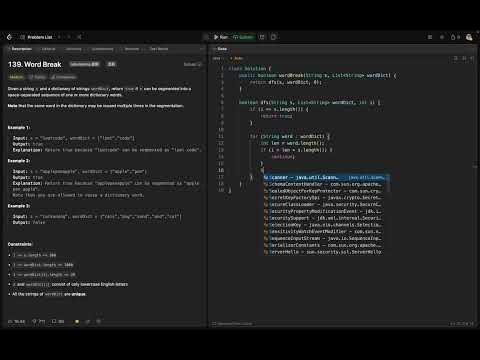Open the Auto editor mode dropdown
480x360 pixels.
[x=237, y=58]
